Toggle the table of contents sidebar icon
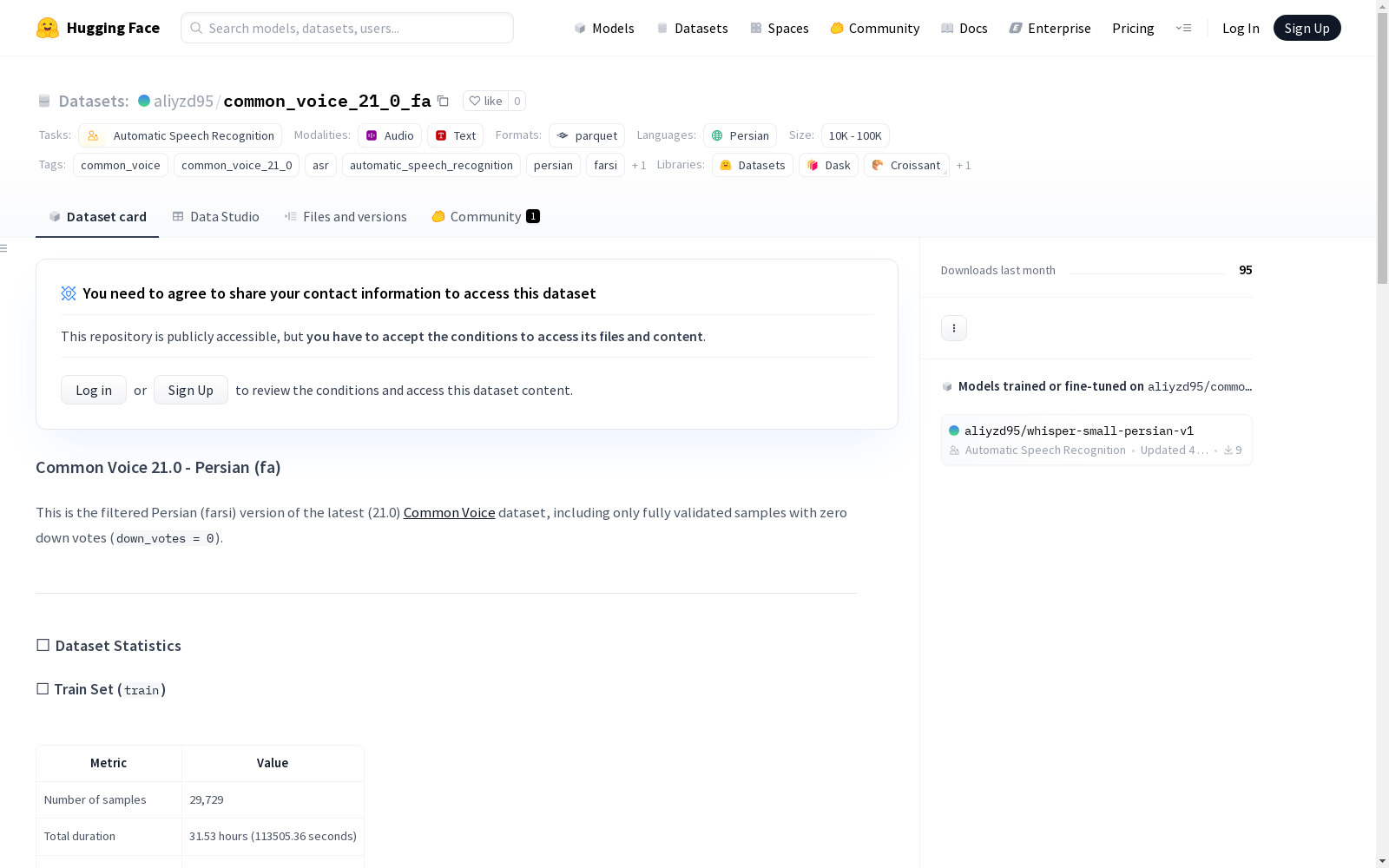The width and height of the screenshot is (1389, 868). (x=4, y=248)
